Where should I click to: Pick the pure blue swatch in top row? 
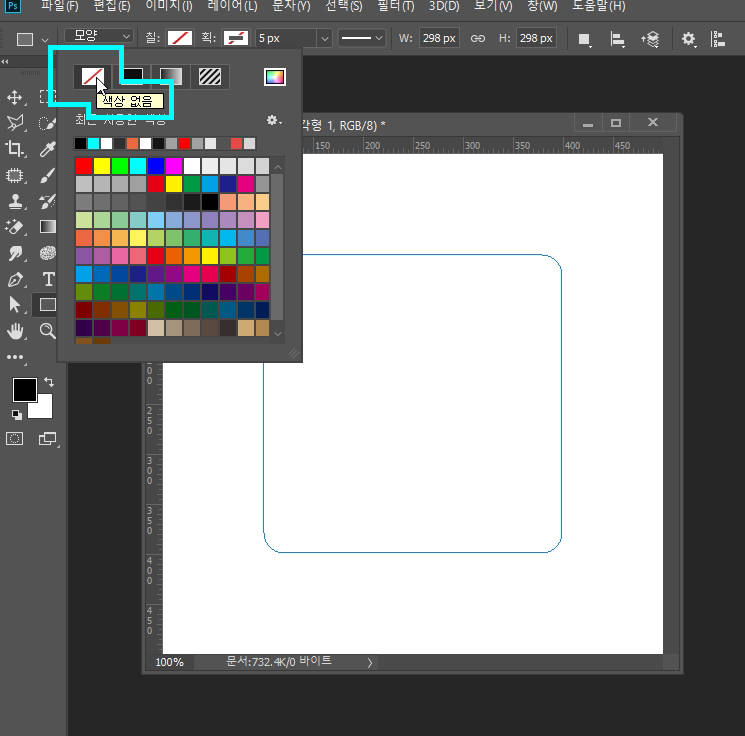point(156,166)
